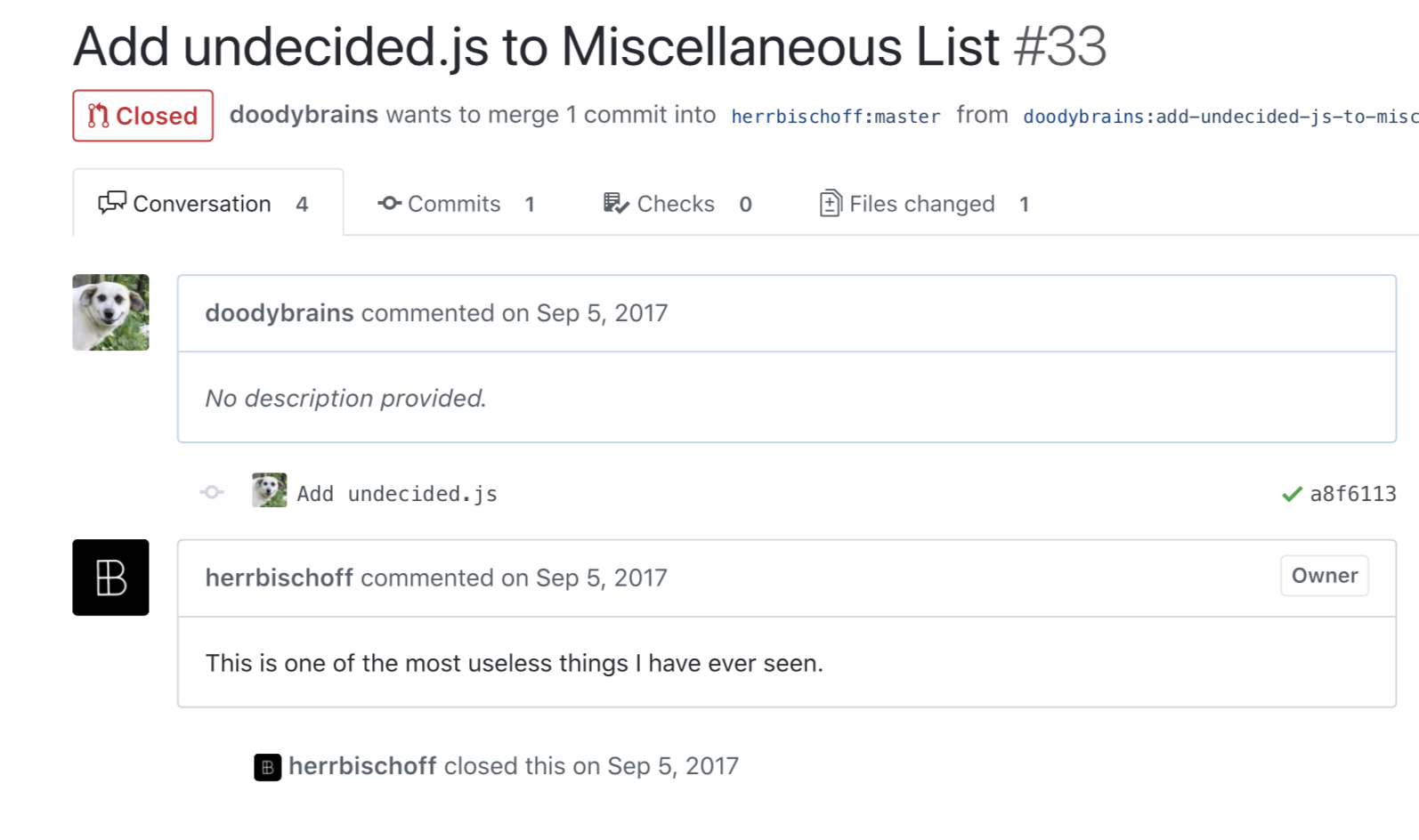Click herrbischoff's large black avatar
The width and height of the screenshot is (1419, 840).
(x=110, y=577)
